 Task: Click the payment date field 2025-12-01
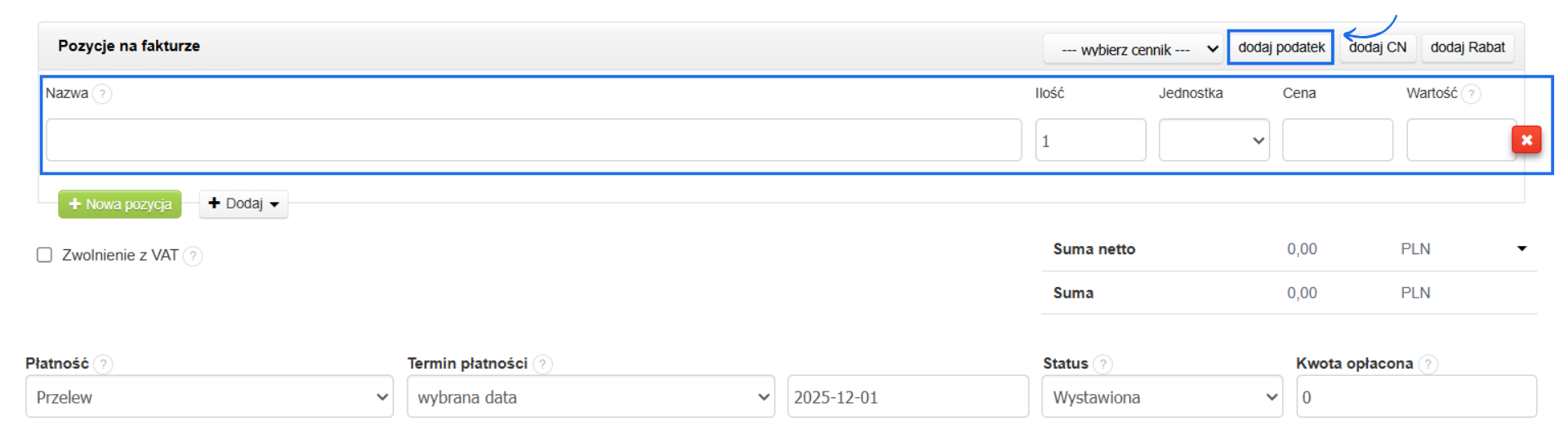coord(907,396)
